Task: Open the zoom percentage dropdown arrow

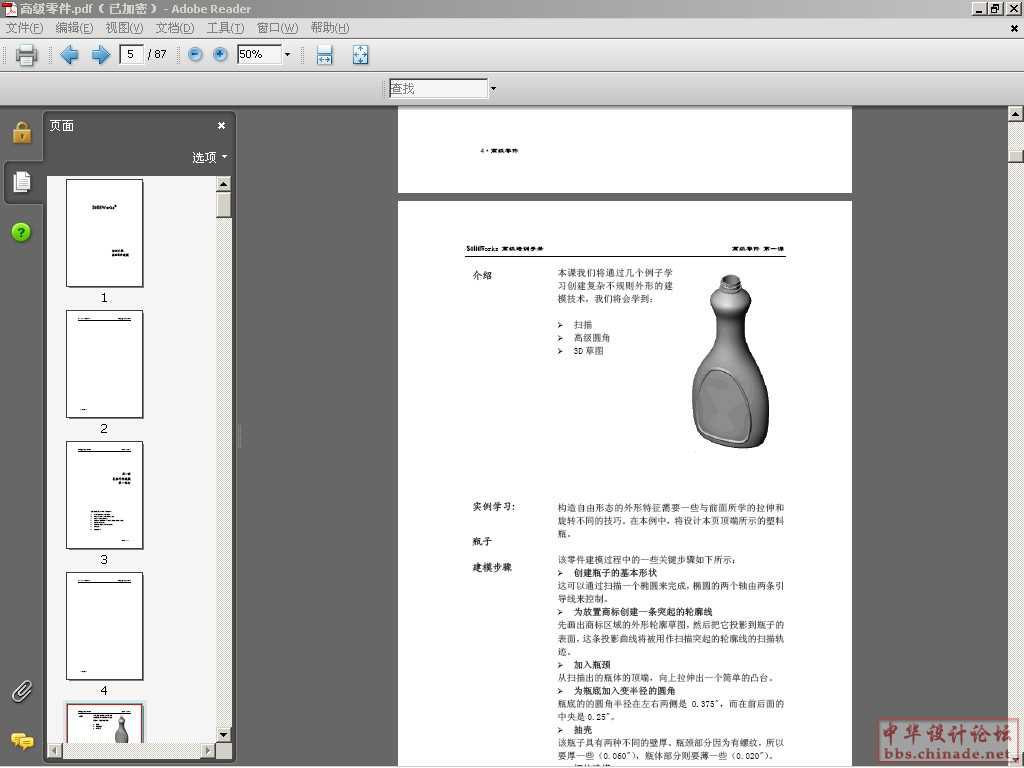Action: (287, 54)
